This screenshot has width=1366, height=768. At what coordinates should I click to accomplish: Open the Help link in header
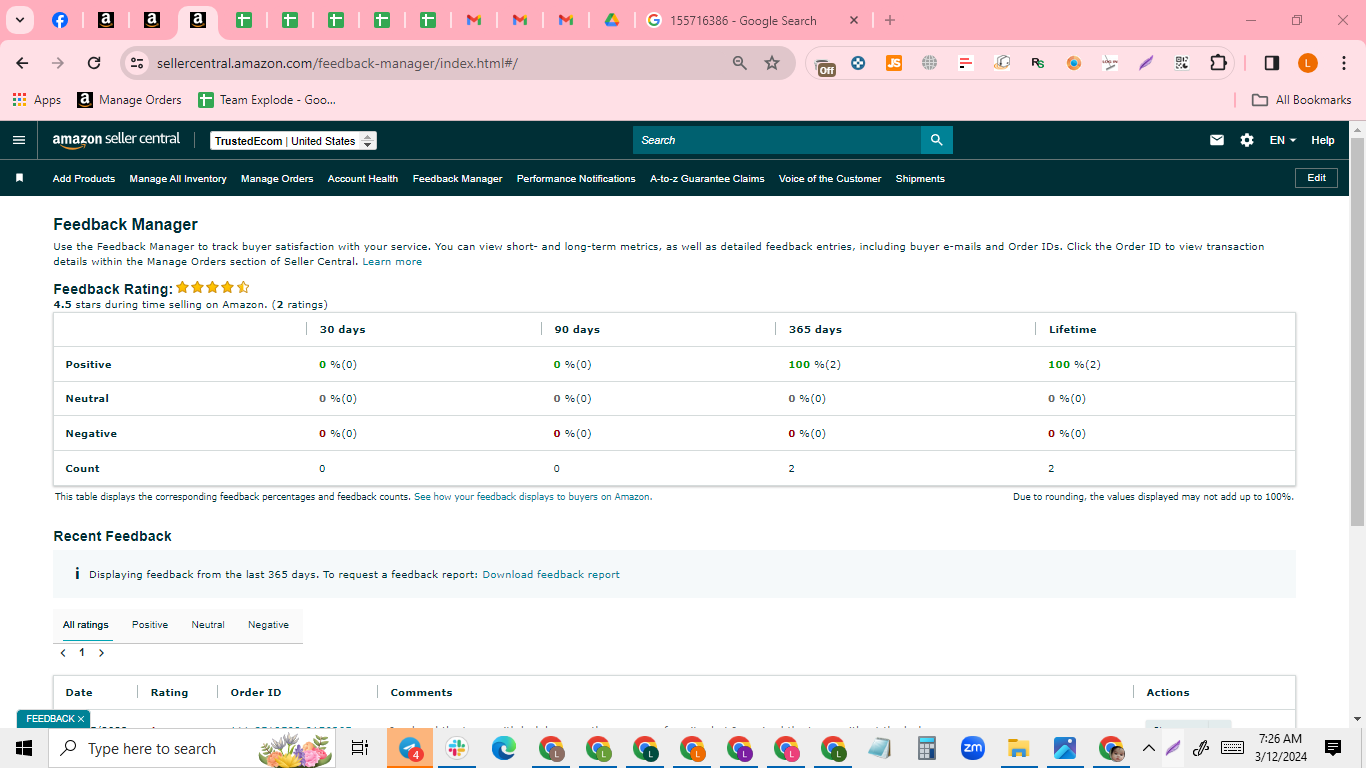pyautogui.click(x=1323, y=140)
